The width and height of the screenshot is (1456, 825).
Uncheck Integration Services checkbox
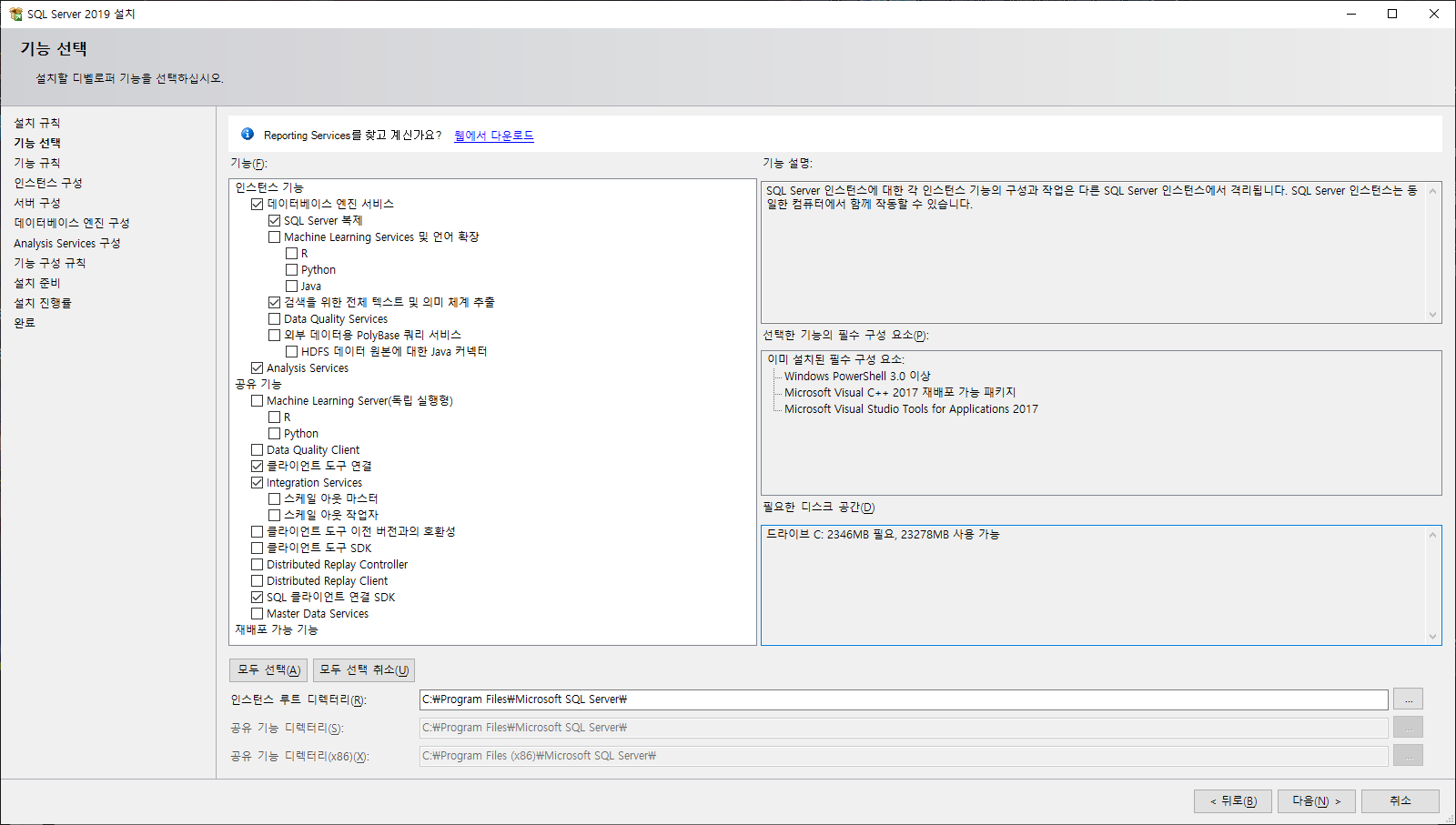257,482
